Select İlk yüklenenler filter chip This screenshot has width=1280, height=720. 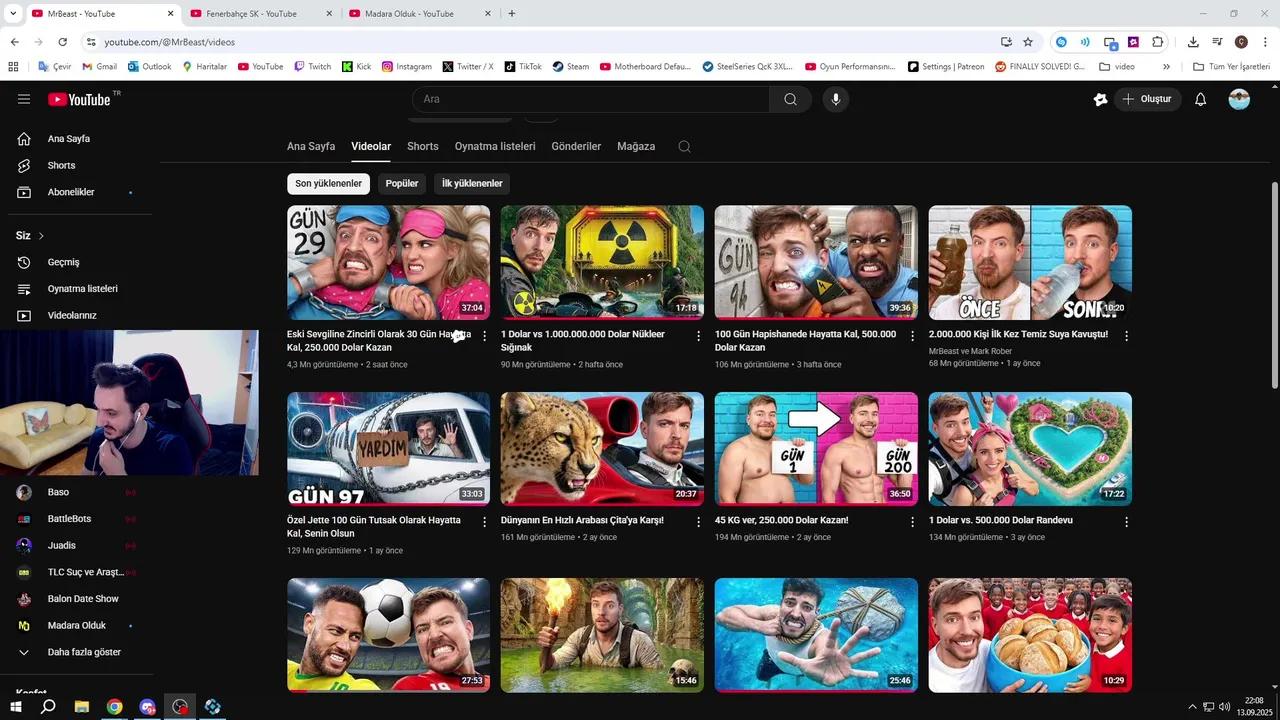472,184
